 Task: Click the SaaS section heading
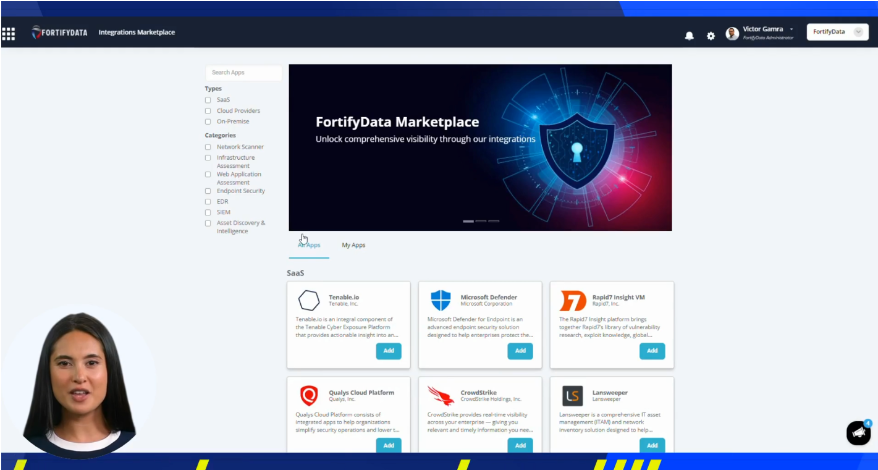(x=296, y=273)
